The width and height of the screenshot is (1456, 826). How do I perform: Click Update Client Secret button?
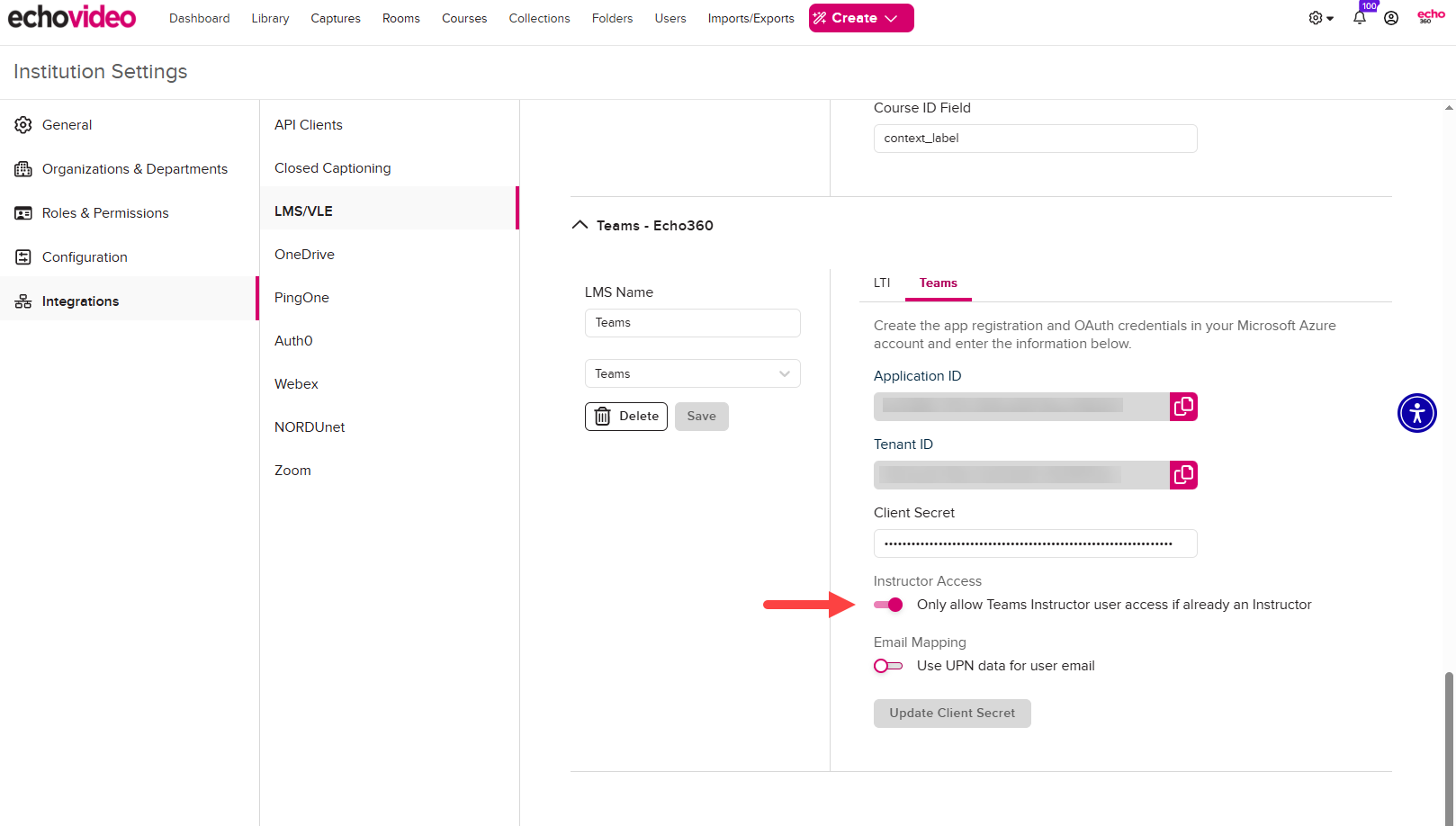tap(952, 714)
